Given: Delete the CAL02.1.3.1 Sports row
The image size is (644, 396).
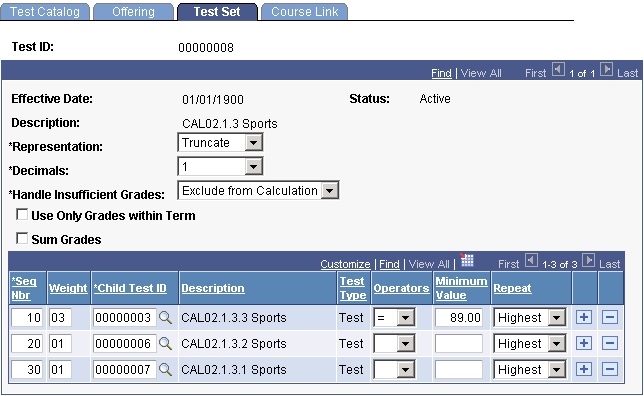Looking at the screenshot, I should click(610, 369).
